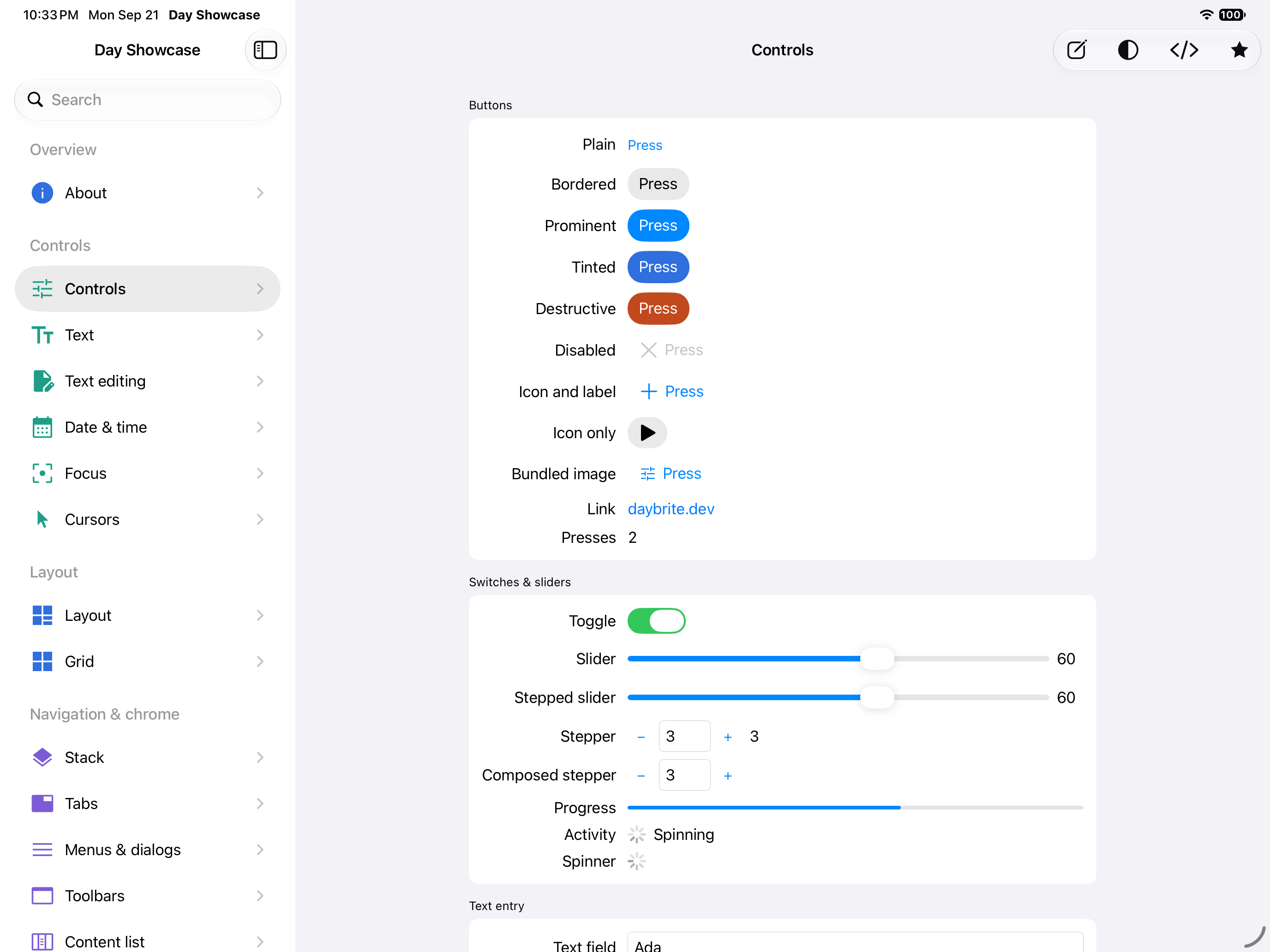Click the Activity spinner indicator
The image size is (1270, 952).
[x=637, y=834]
